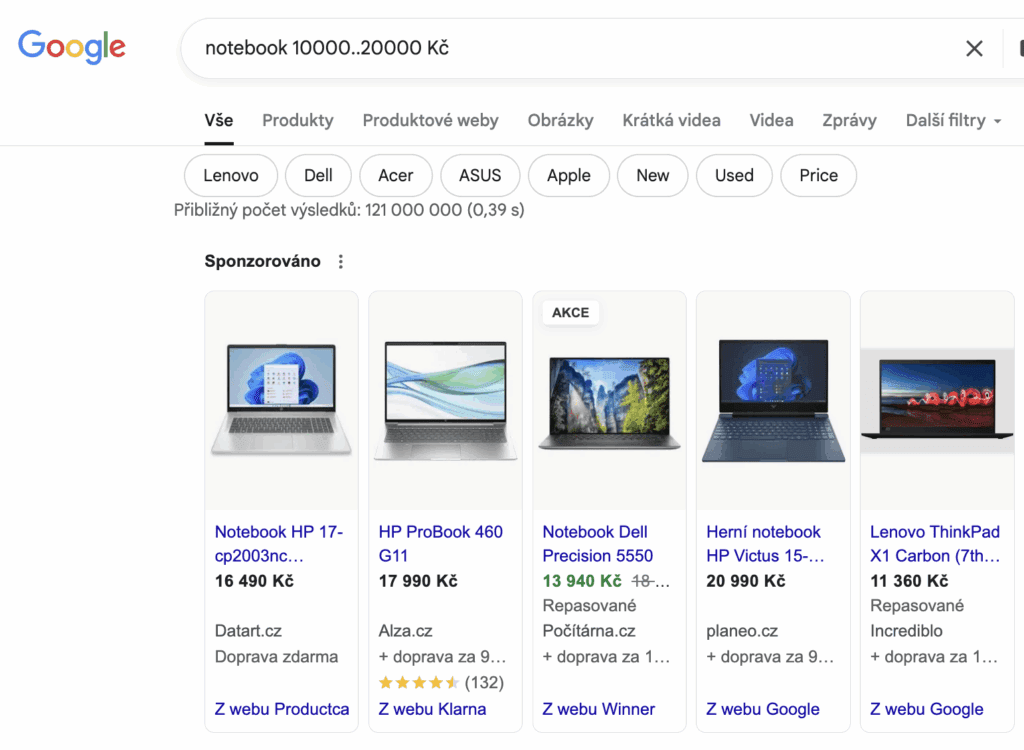Click the Sponzorováno label
The height and width of the screenshot is (750, 1024).
[x=263, y=261]
